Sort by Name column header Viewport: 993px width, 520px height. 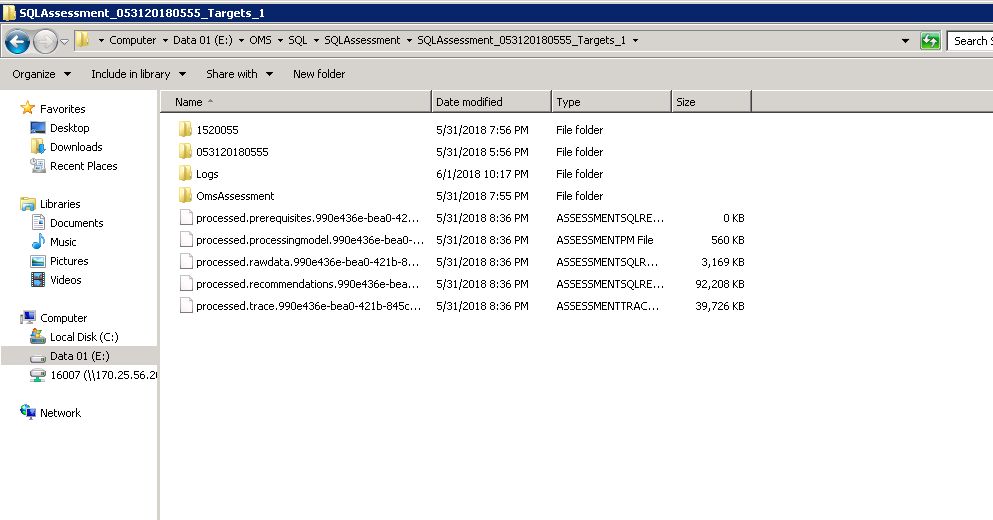pyautogui.click(x=295, y=102)
